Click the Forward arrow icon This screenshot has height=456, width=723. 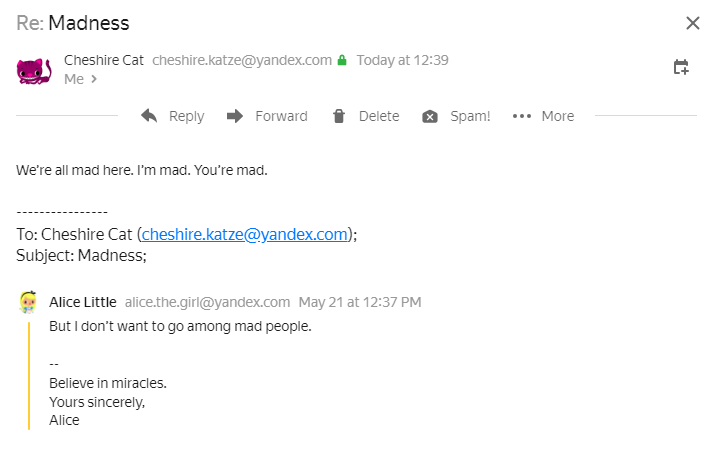coord(235,116)
